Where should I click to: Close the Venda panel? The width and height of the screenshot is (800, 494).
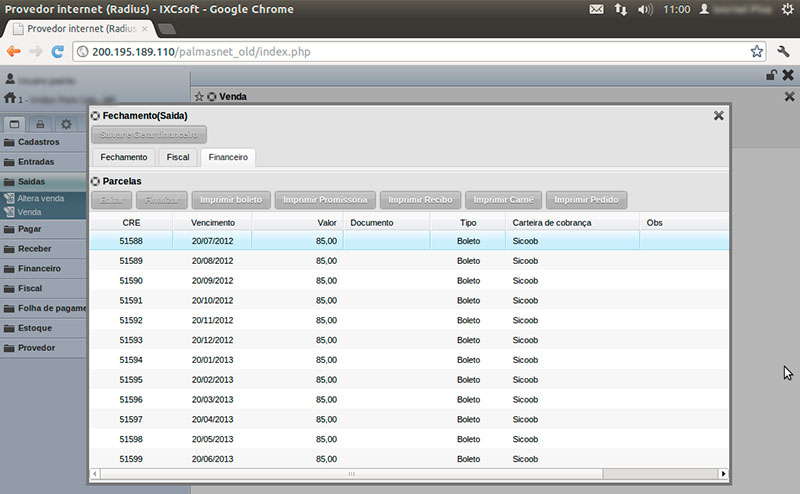click(x=789, y=96)
